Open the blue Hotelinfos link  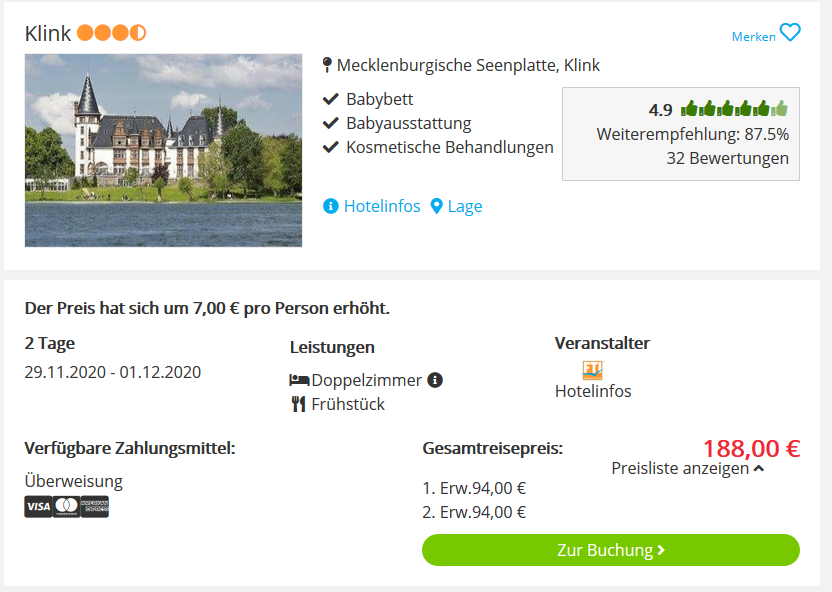coord(382,206)
